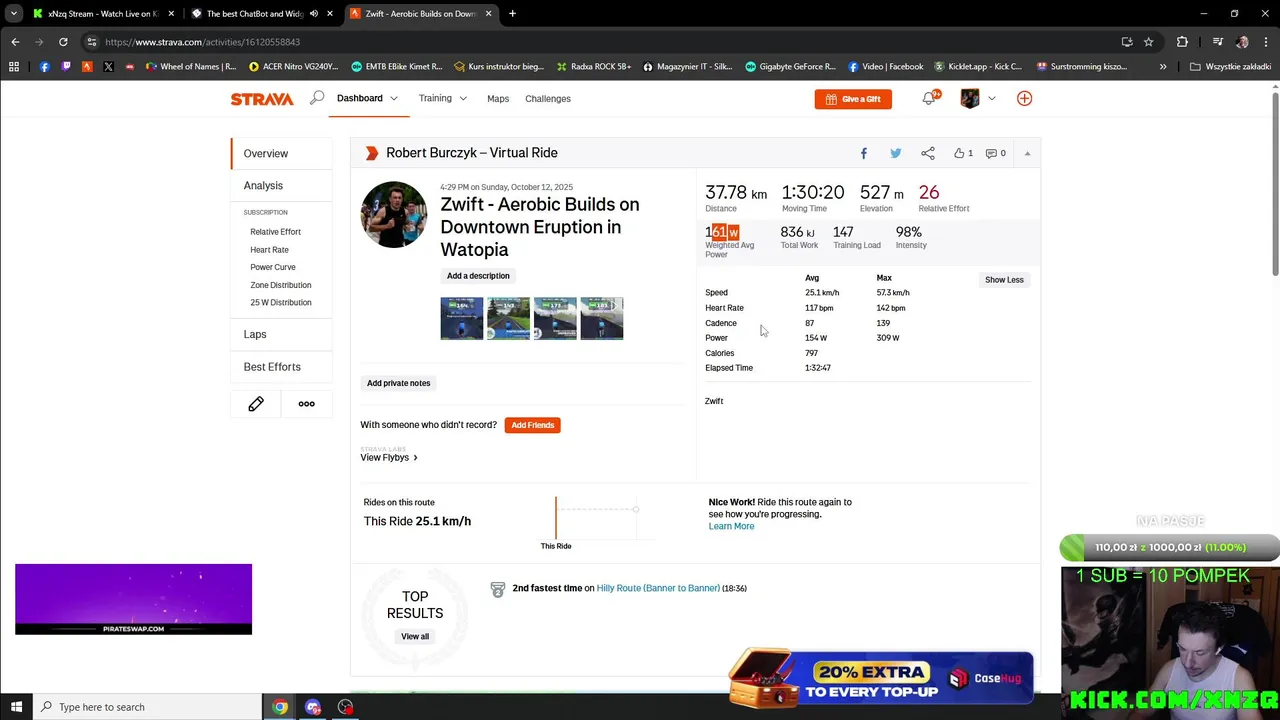The height and width of the screenshot is (720, 1280).
Task: Click the Chrome address bar URL
Action: [203, 42]
